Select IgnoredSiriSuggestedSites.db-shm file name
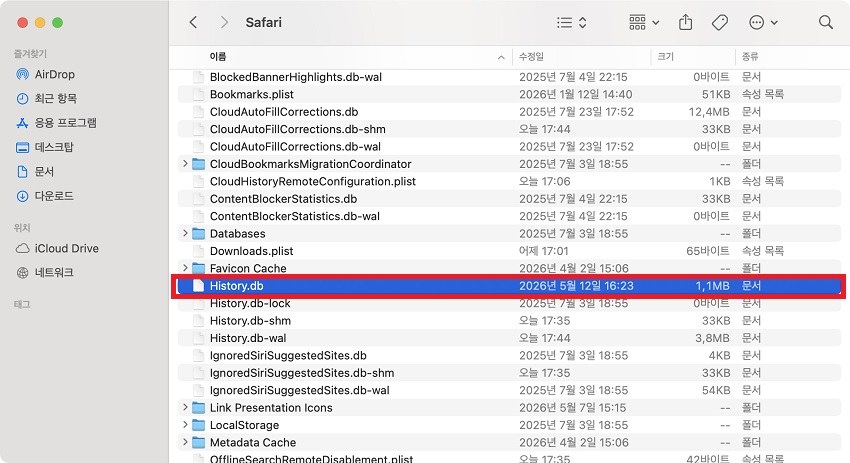This screenshot has height=463, width=850. point(302,372)
